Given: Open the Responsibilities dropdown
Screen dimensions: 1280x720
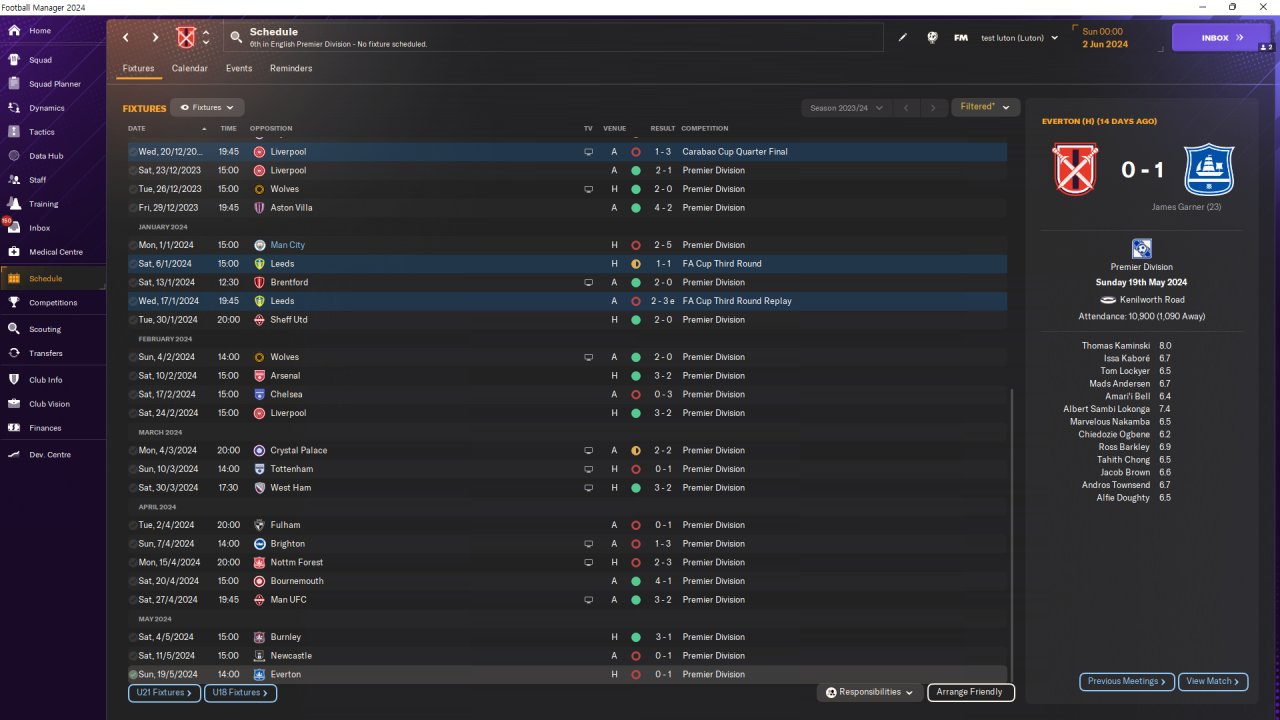Looking at the screenshot, I should point(869,692).
